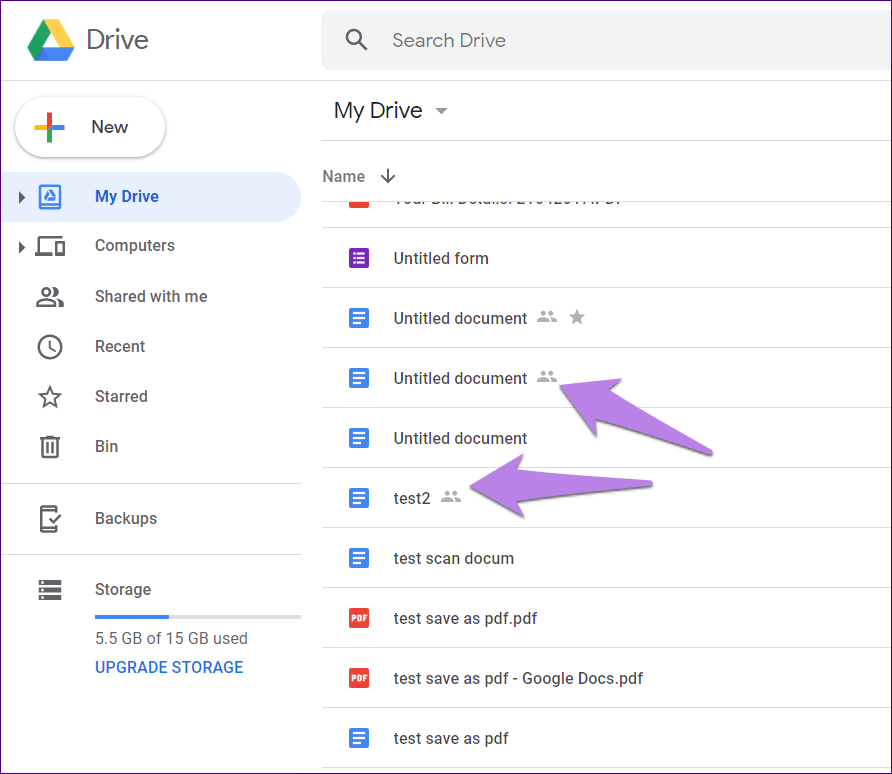Click the storage usage progress bar
Image resolution: width=892 pixels, height=774 pixels.
pos(197,617)
